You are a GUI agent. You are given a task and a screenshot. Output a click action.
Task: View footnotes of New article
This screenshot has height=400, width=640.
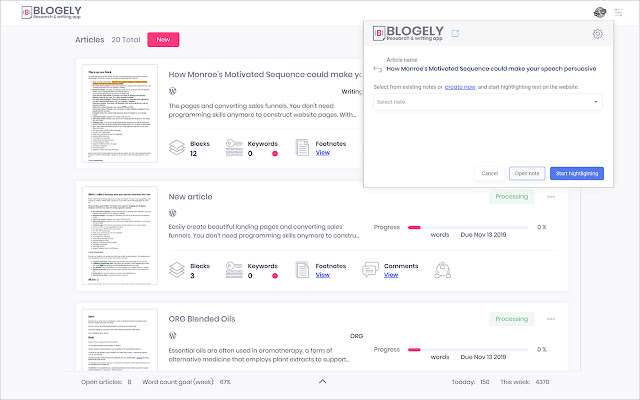tap(322, 275)
